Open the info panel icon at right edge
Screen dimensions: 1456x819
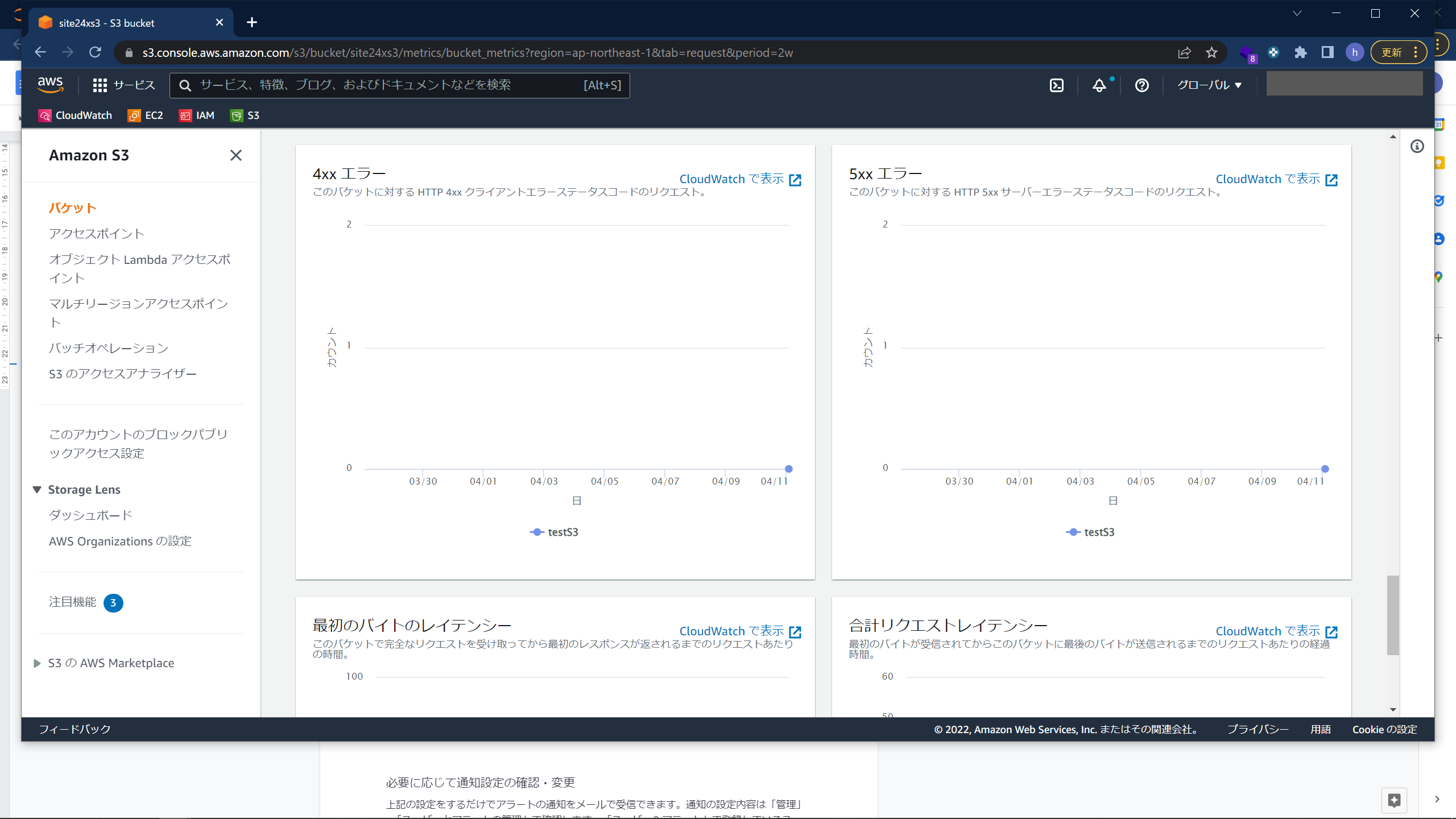[1417, 147]
